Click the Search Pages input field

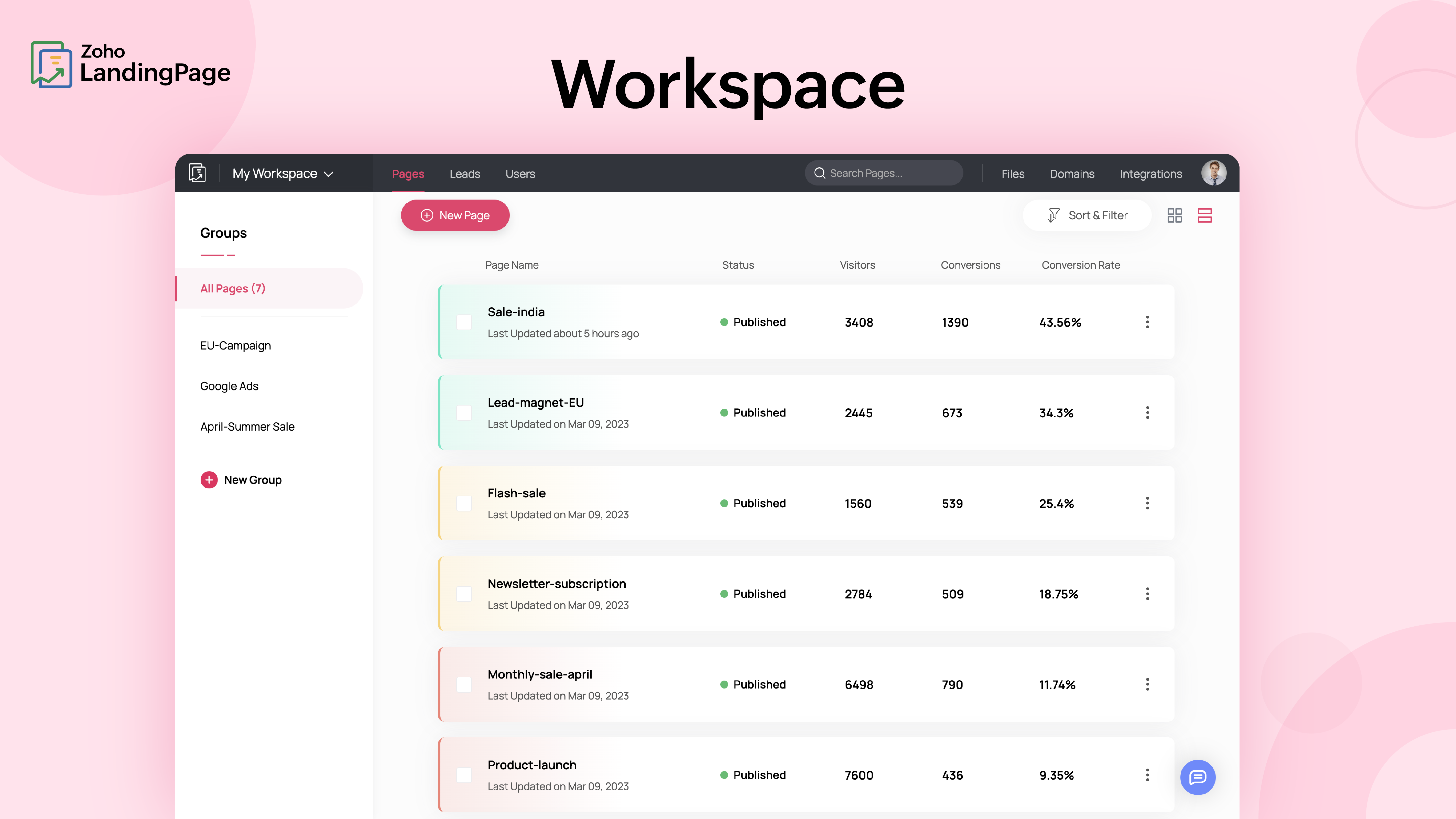coord(884,173)
